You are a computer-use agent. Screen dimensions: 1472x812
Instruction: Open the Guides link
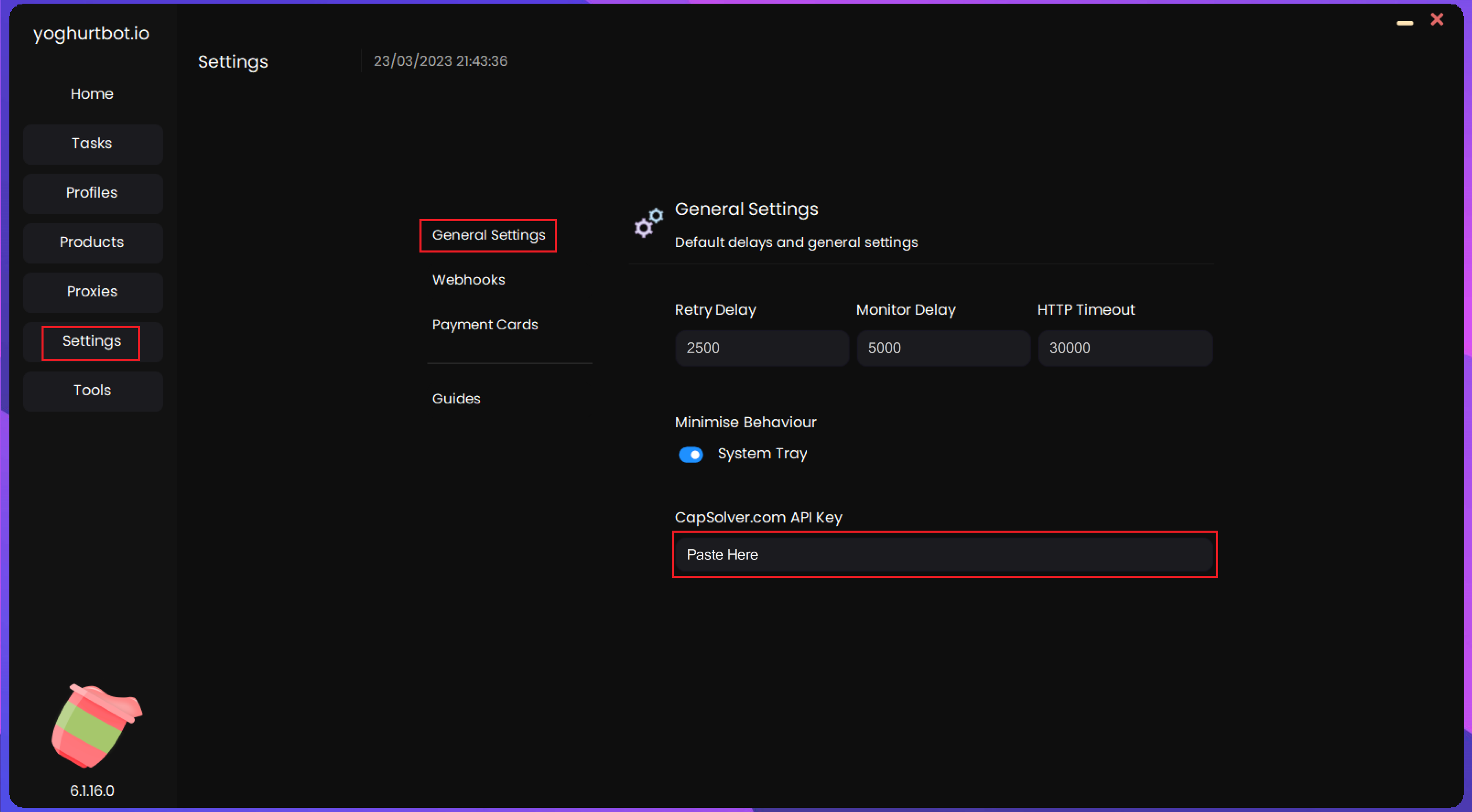point(456,398)
